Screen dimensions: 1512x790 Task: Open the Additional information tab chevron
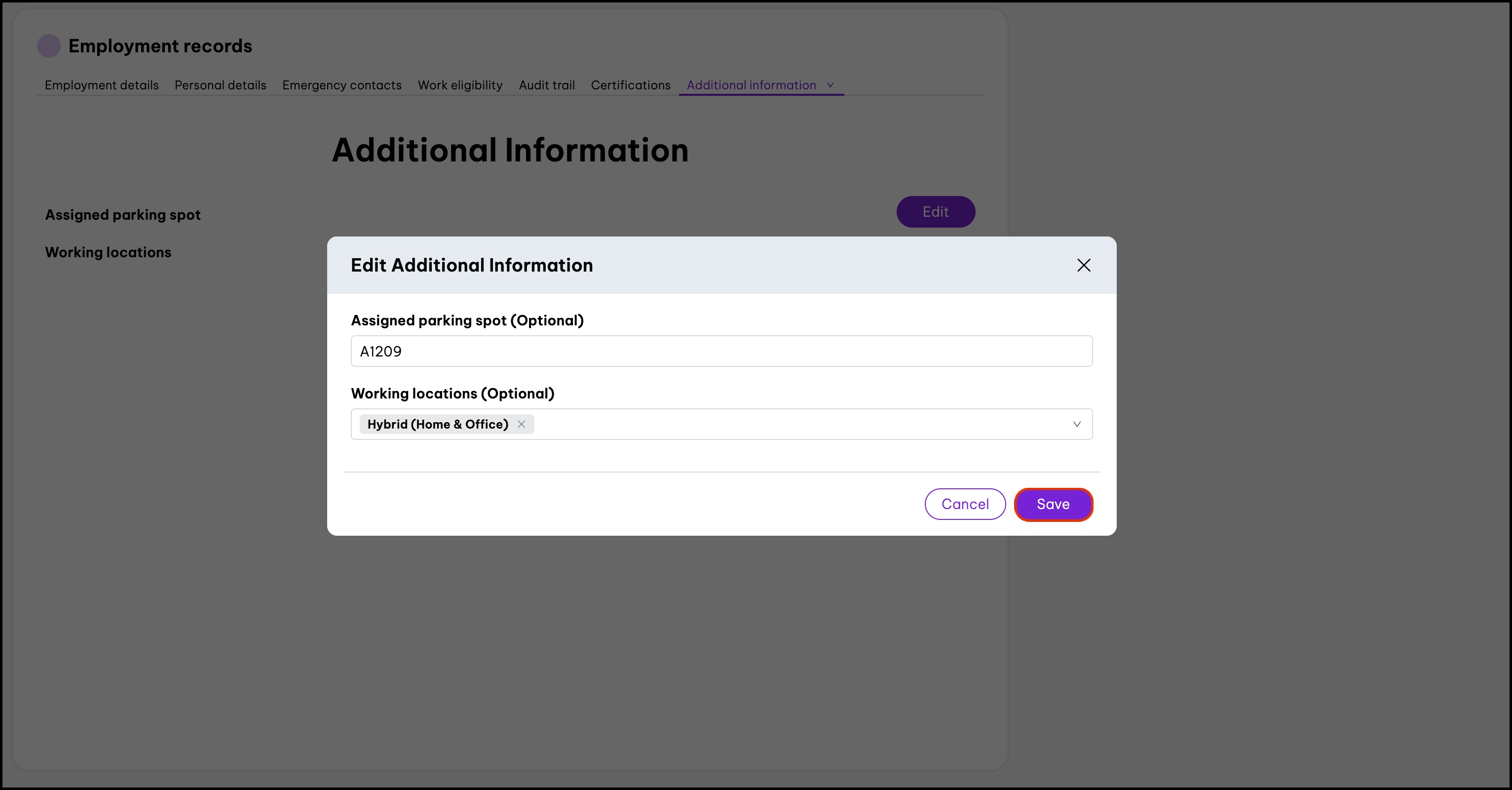(x=830, y=85)
